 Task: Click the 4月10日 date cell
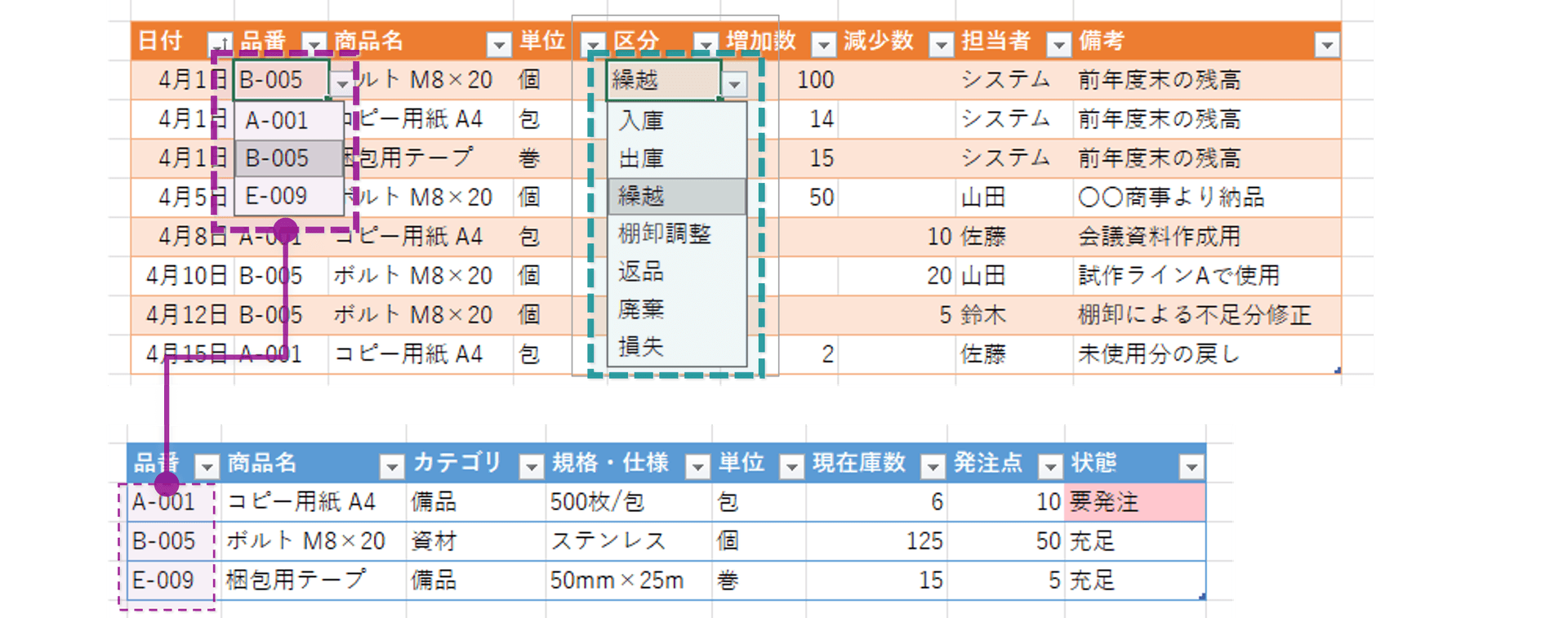coord(182,276)
